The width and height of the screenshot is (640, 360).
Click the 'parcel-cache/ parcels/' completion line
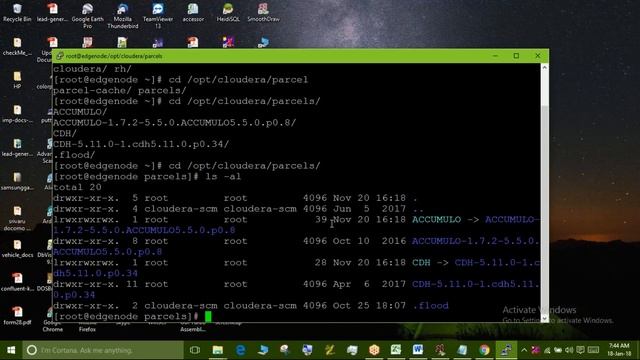[120, 91]
